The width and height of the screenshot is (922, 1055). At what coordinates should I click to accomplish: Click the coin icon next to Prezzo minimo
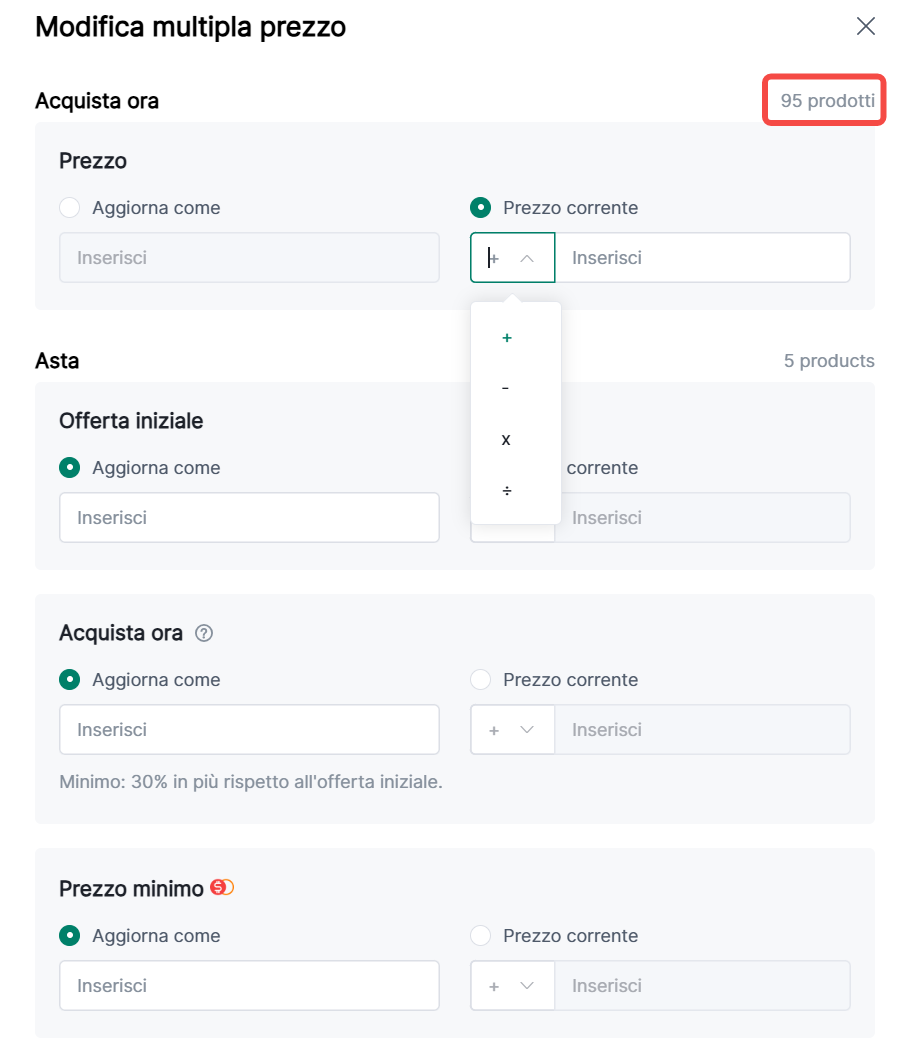point(222,888)
